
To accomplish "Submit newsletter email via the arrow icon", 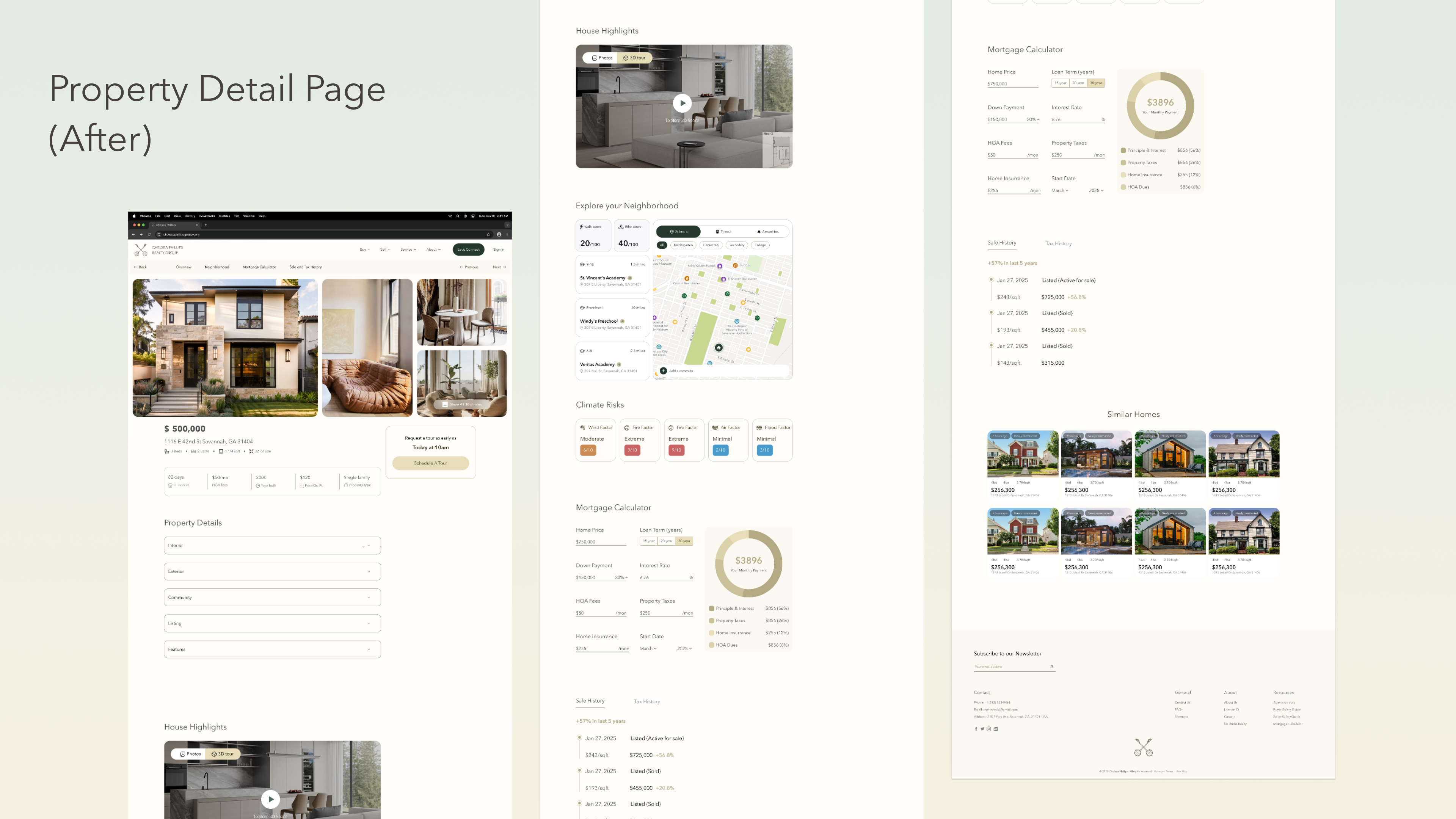I will [x=1052, y=667].
